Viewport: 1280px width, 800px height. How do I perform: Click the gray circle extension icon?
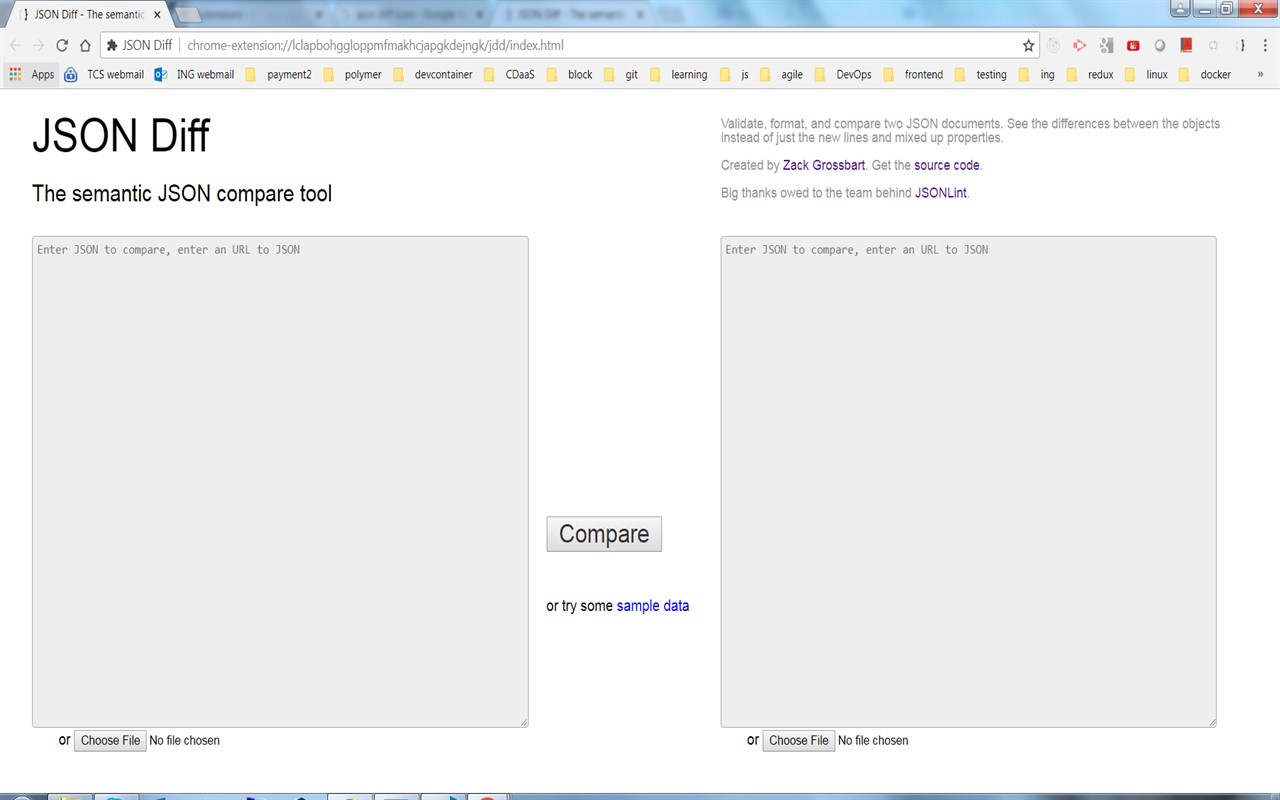click(1160, 45)
